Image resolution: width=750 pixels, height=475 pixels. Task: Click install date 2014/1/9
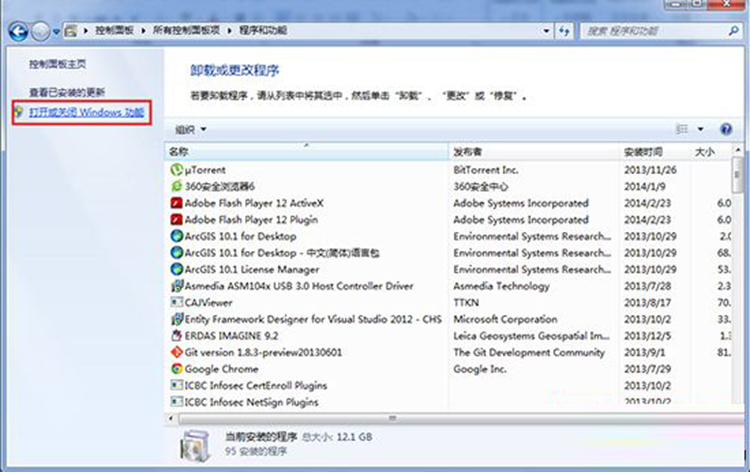tap(644, 187)
